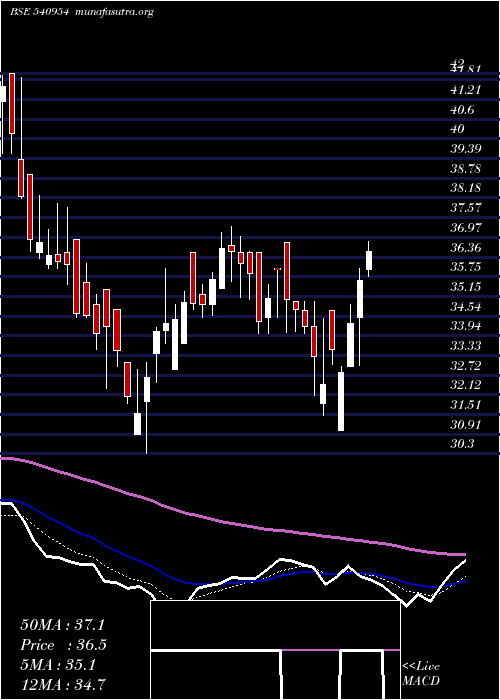Click the 32.72 price axis label
500x700 pixels.
coord(466,366)
